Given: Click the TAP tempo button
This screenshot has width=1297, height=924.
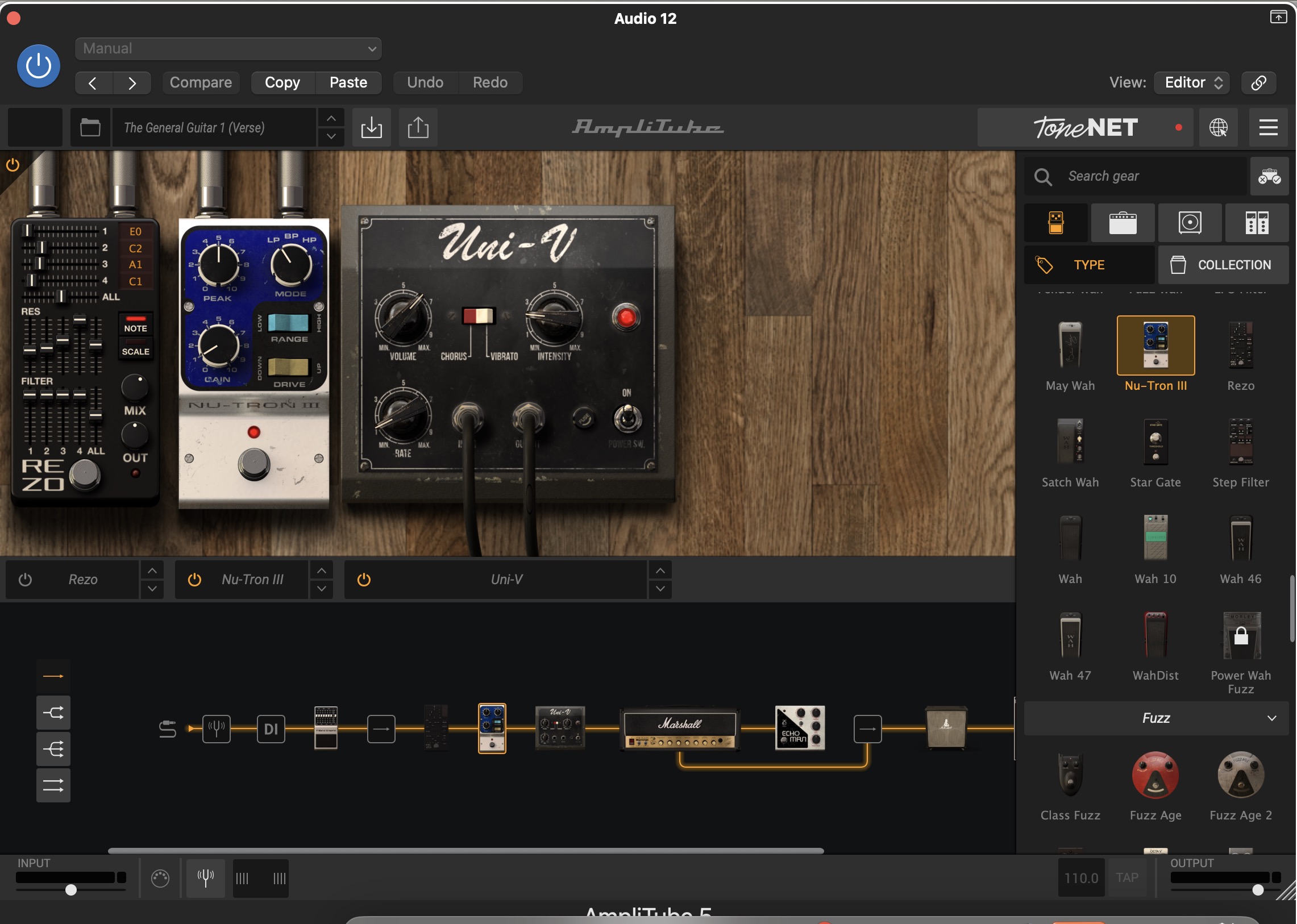Looking at the screenshot, I should tap(1127, 878).
